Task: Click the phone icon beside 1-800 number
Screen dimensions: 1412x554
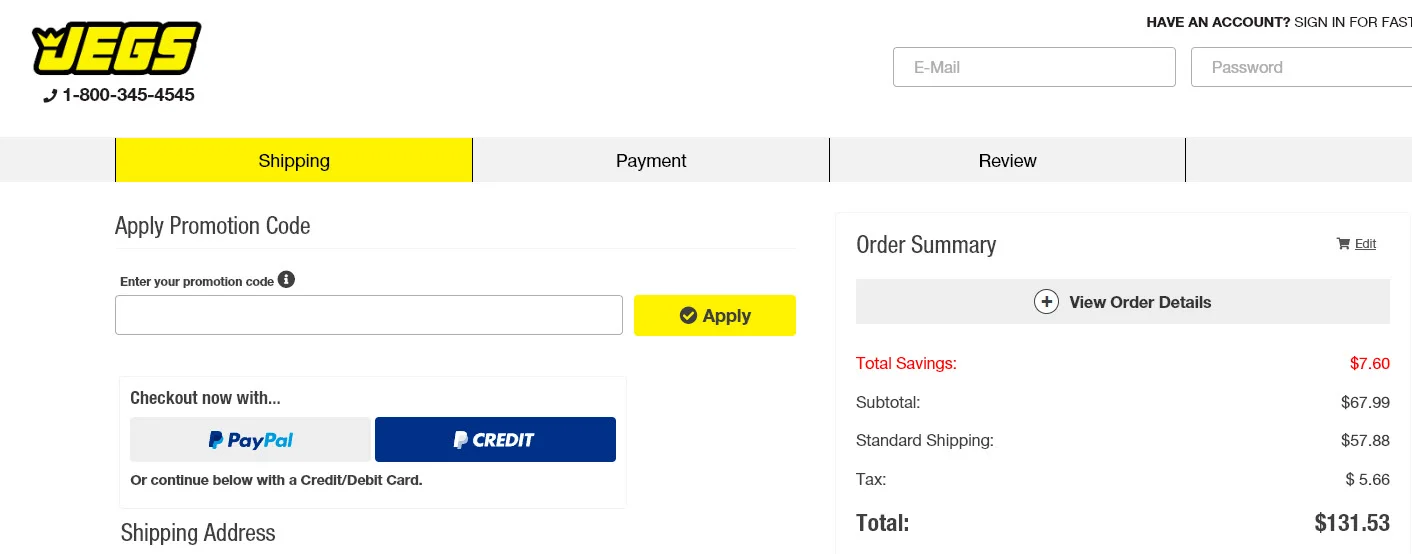Action: (50, 96)
